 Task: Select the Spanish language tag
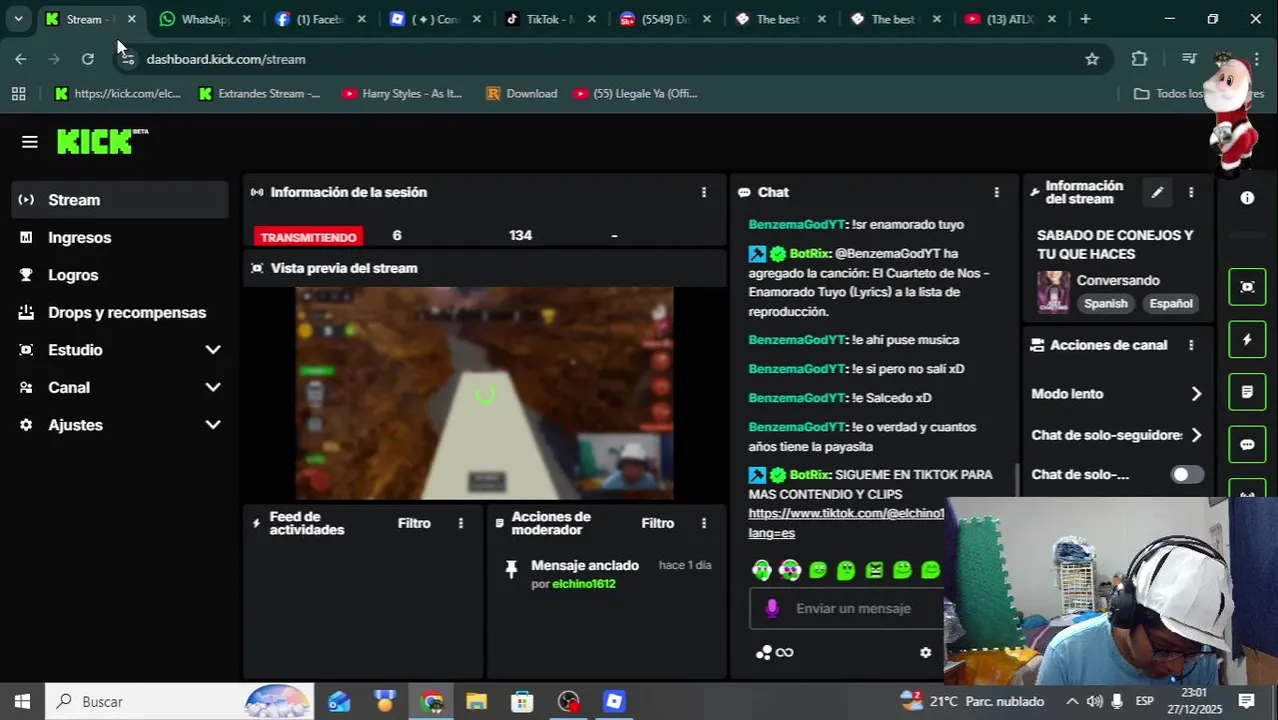[1106, 304]
